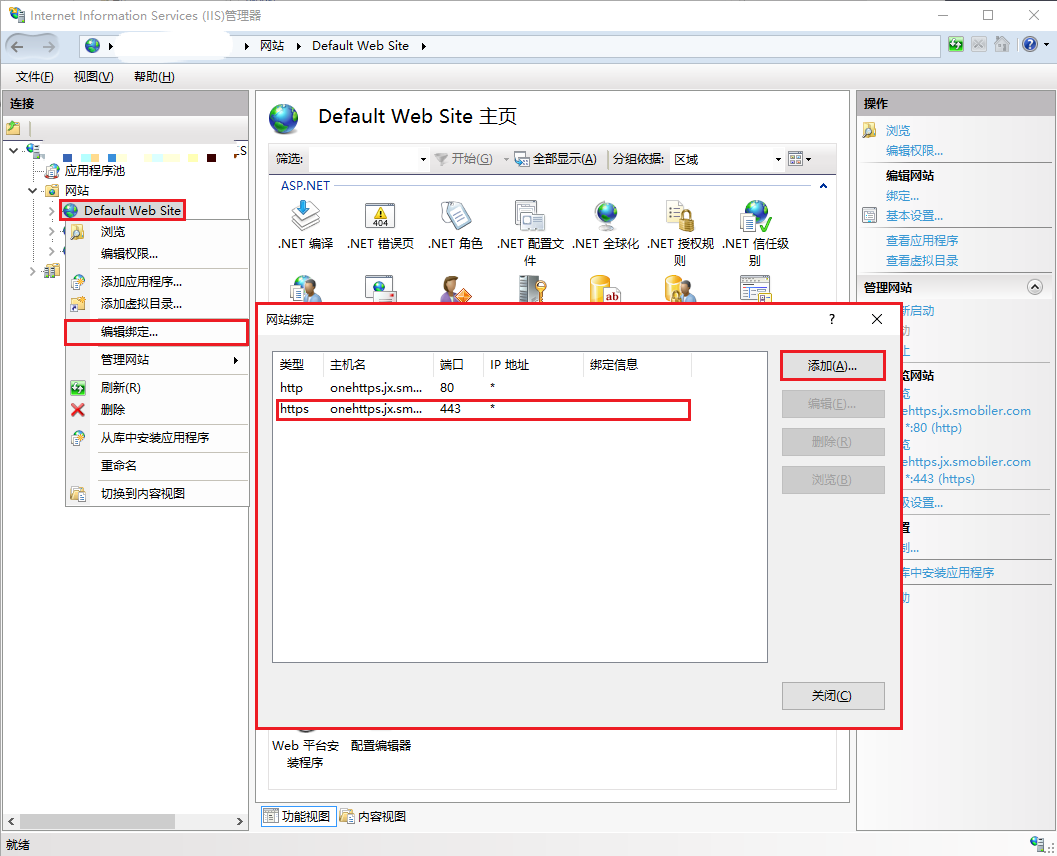Choose 重命名 from context menu
This screenshot has height=856, width=1057.
point(156,465)
